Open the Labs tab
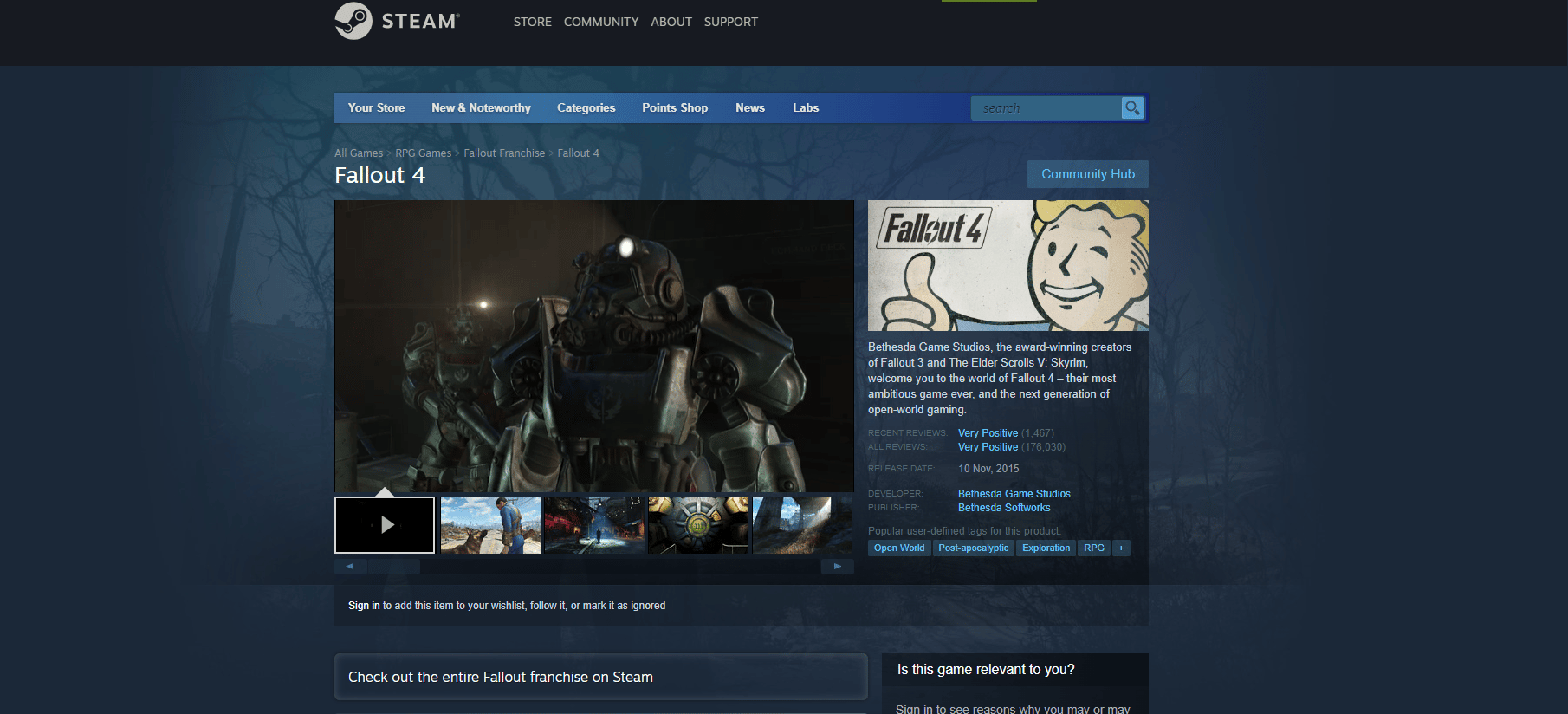Screen dimensions: 1568x714 (806, 107)
